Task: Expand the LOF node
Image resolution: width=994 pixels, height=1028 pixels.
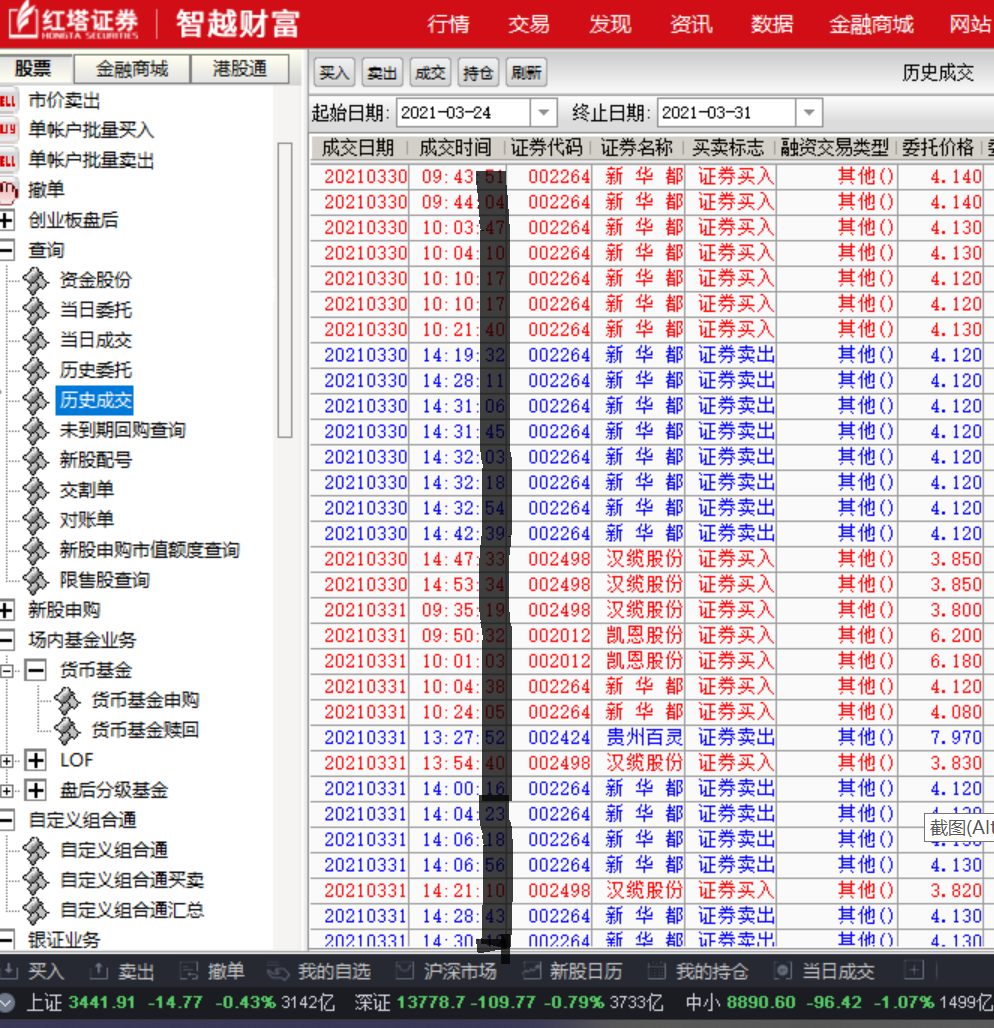Action: [36, 761]
